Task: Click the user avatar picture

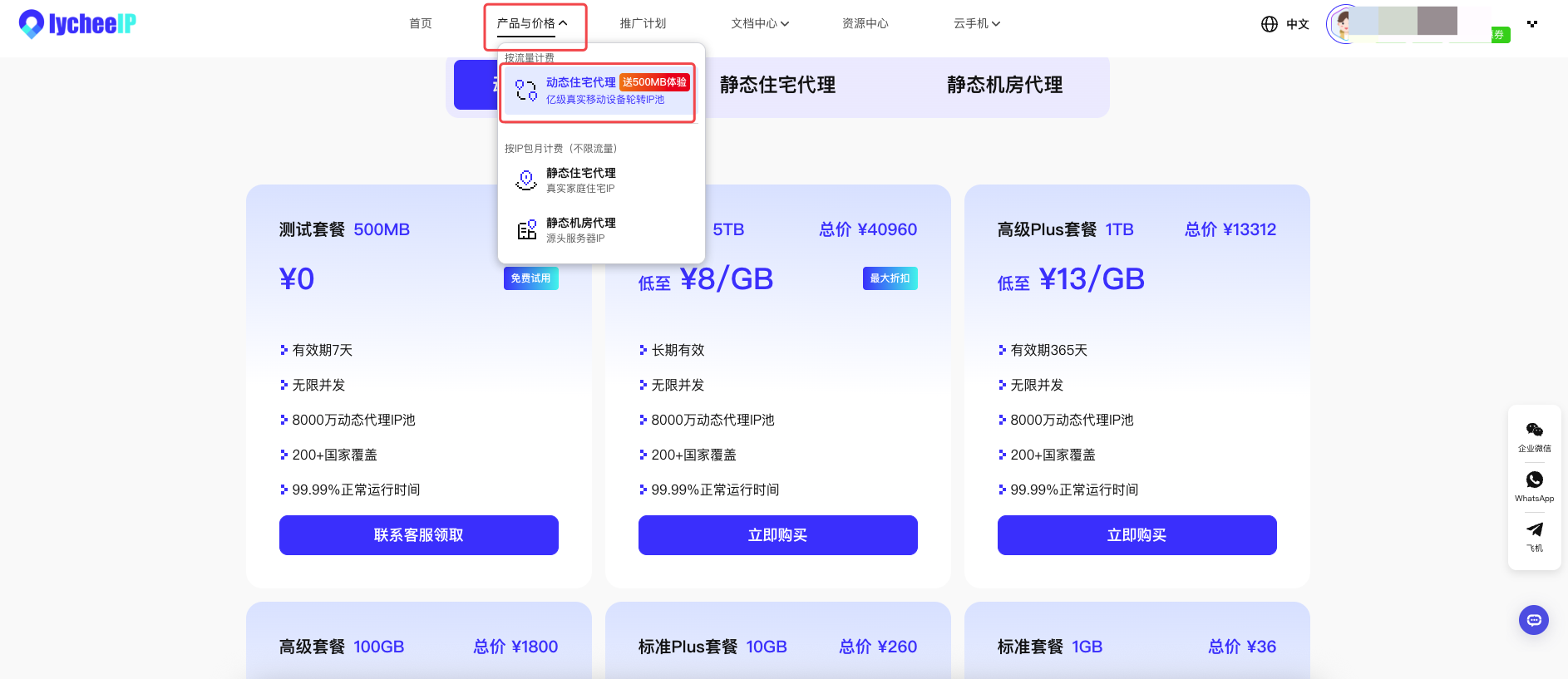Action: tap(1341, 24)
